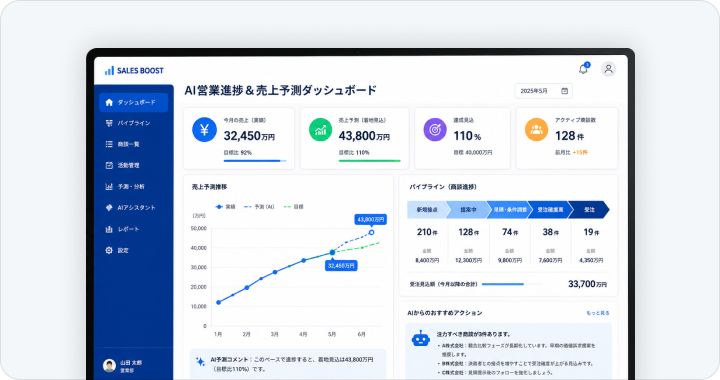
Task: Click the 38件 pipeline count
Action: pos(551,232)
